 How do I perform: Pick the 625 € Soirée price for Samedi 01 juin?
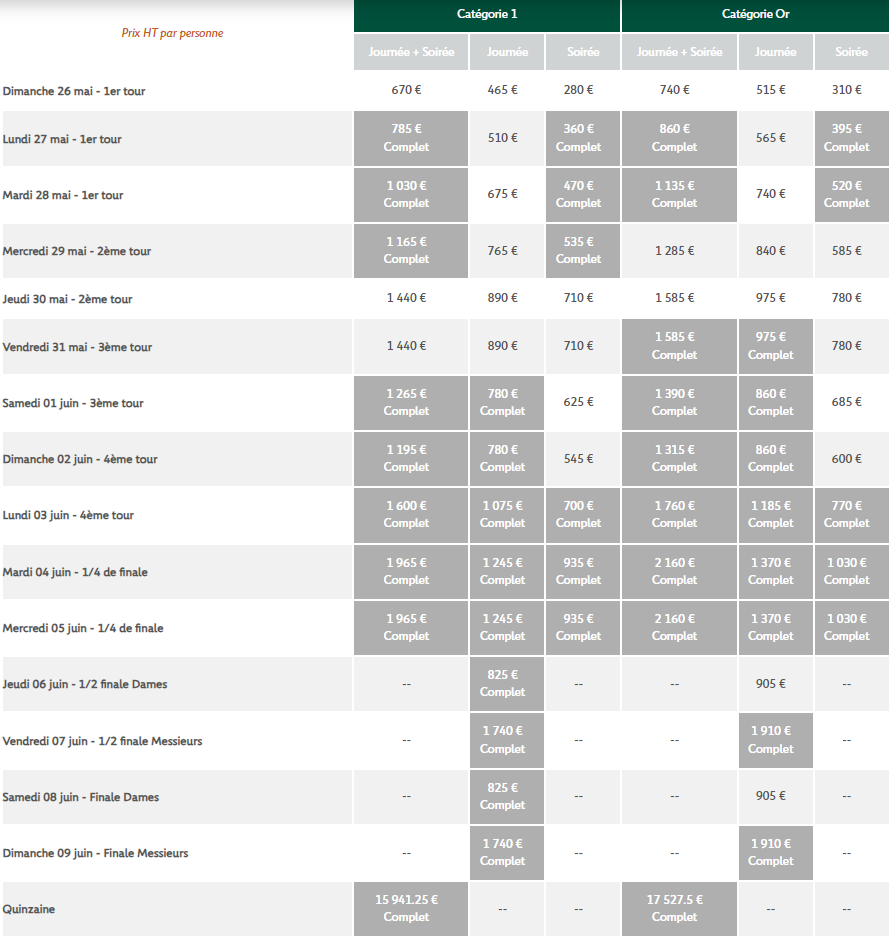click(x=578, y=402)
